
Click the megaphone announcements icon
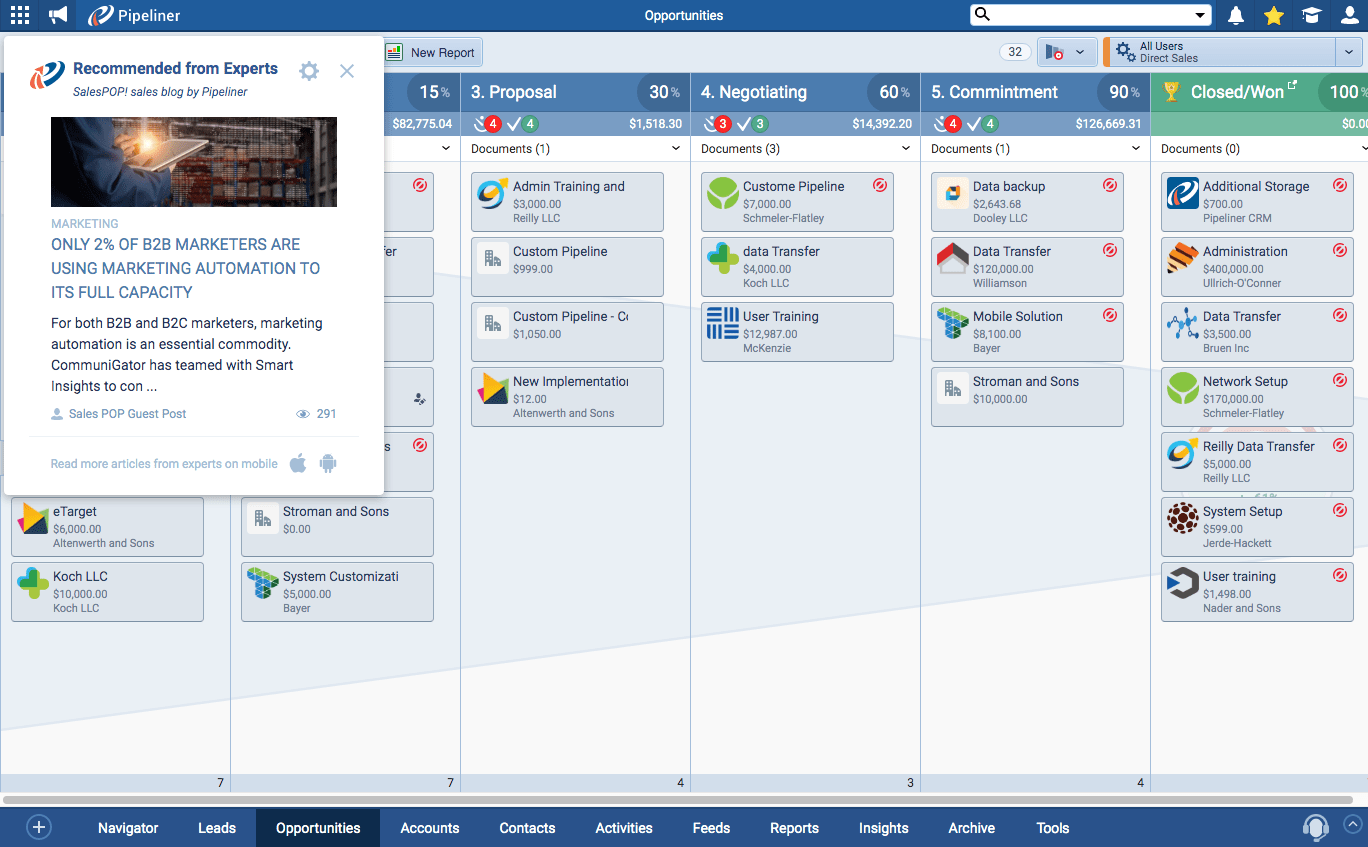[59, 15]
